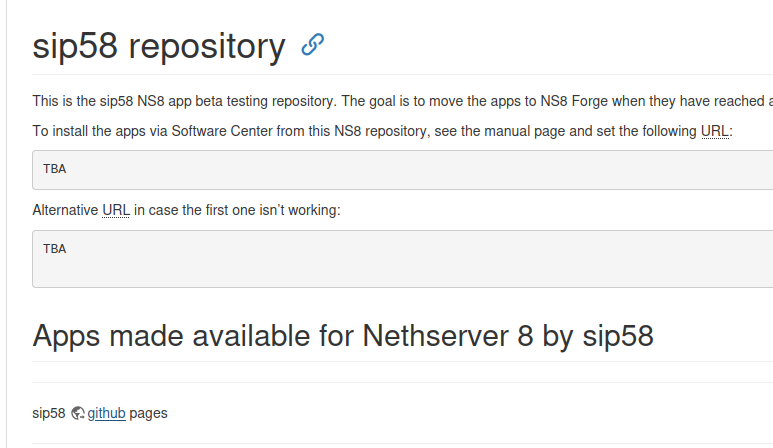
Task: Click the GitHub logo icon before 'github'
Action: 78,413
